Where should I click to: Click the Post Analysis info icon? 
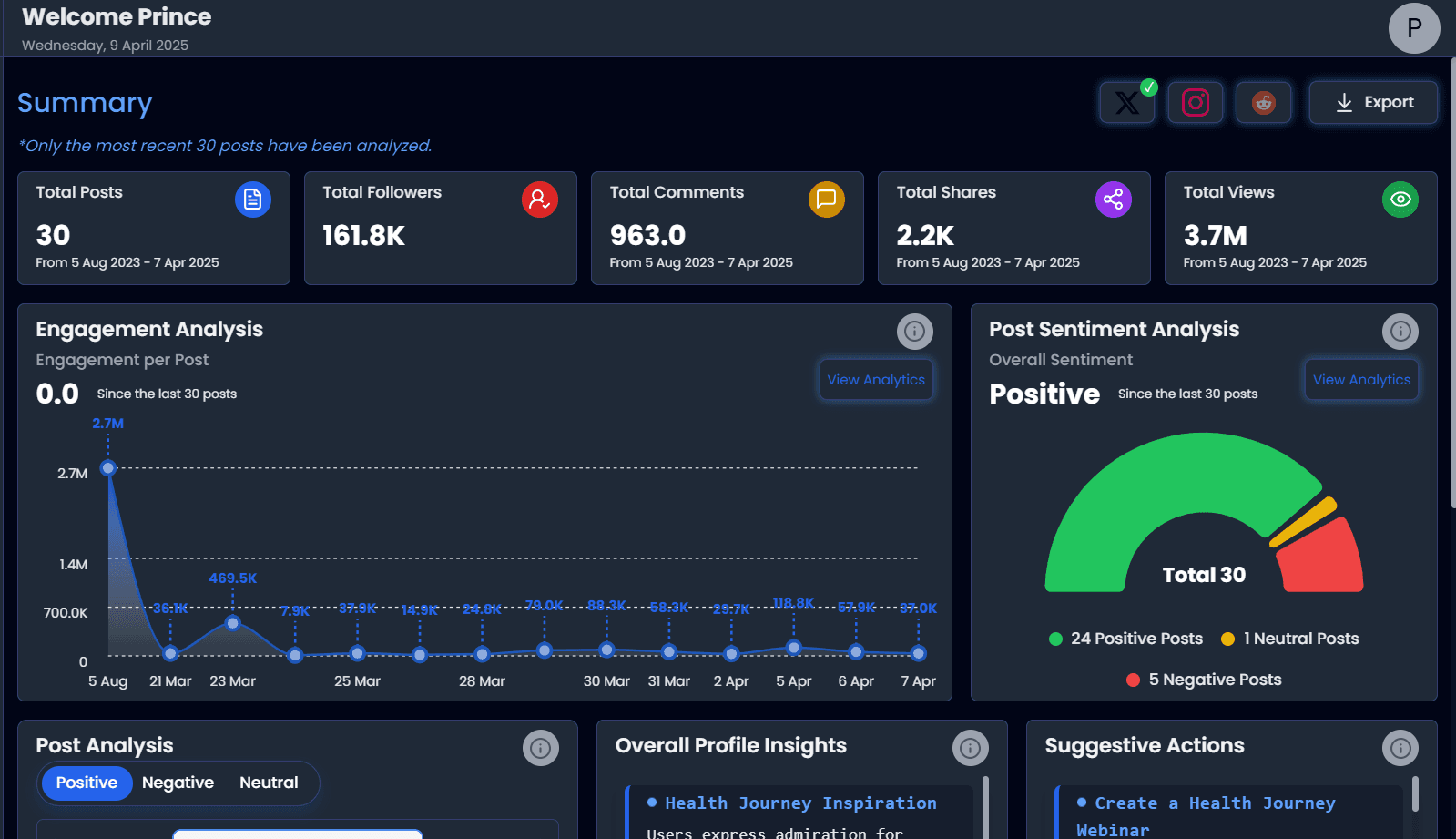540,748
